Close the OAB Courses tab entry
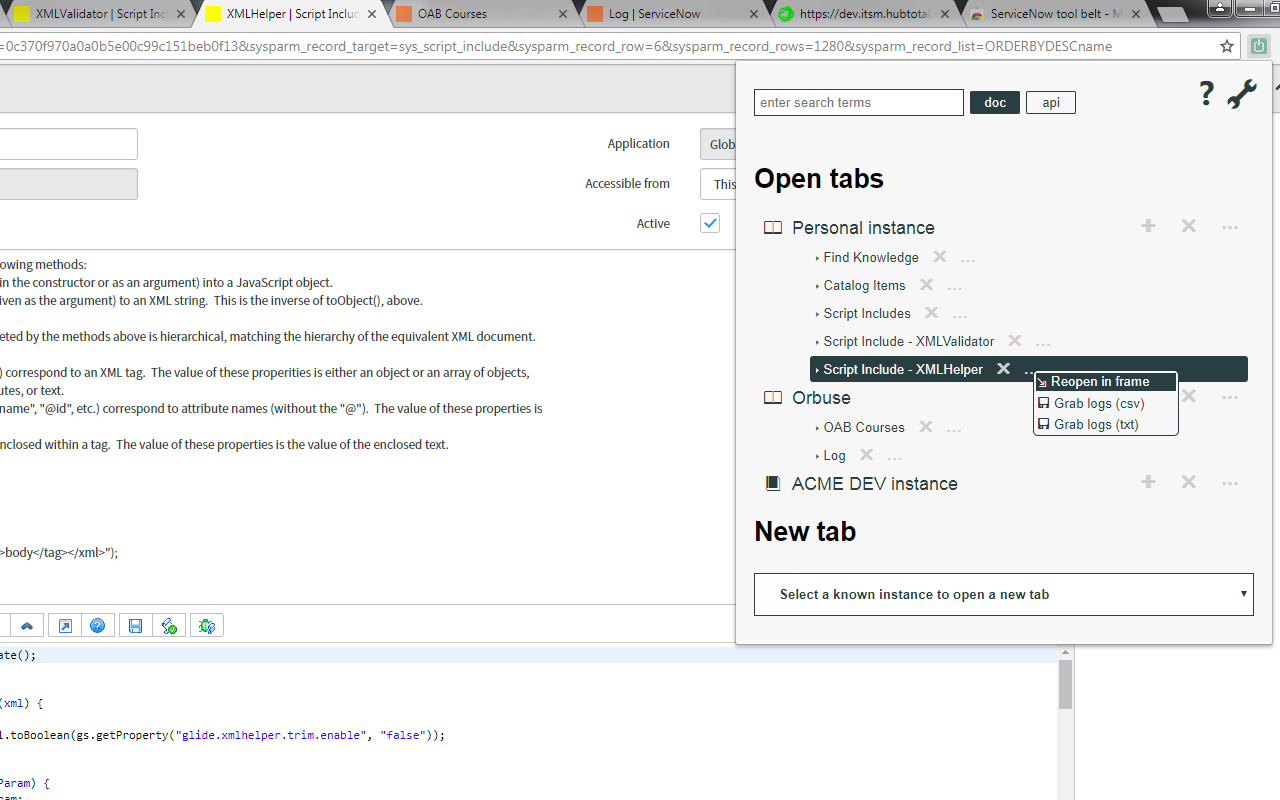The height and width of the screenshot is (800, 1280). point(926,427)
